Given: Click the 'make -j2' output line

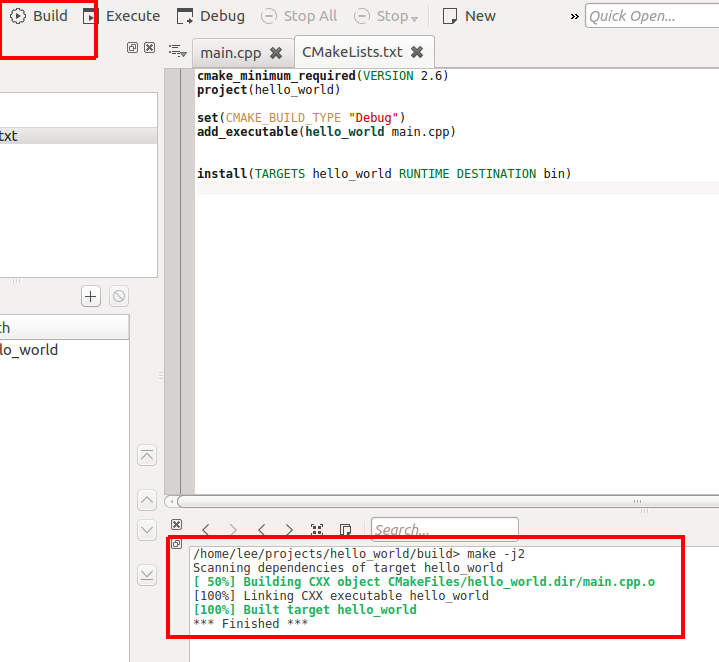Looking at the screenshot, I should tap(359, 554).
